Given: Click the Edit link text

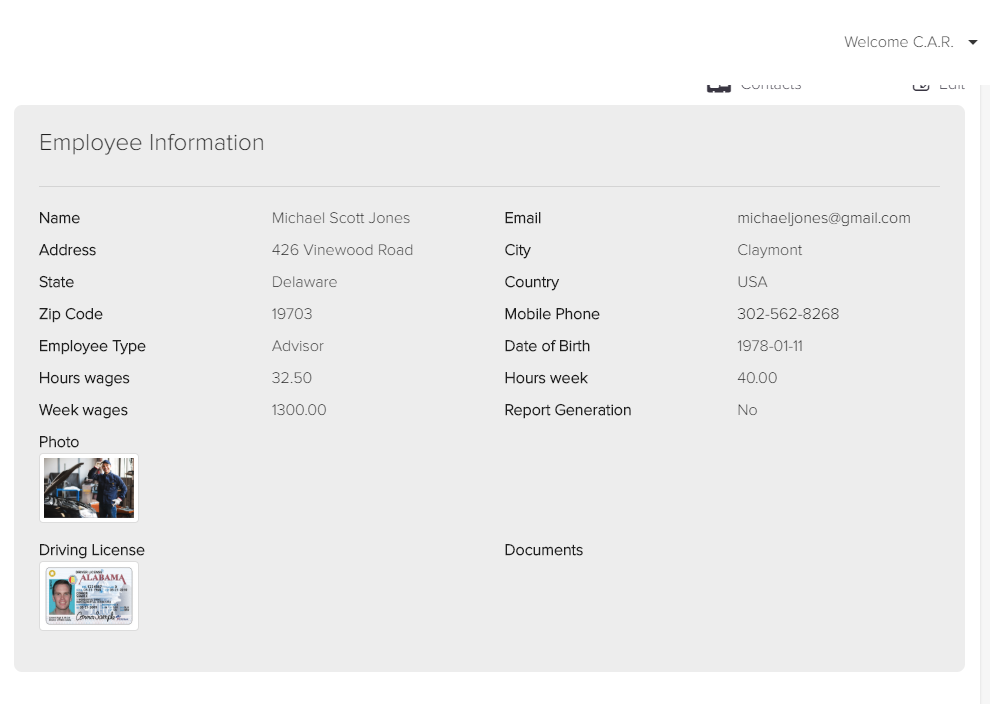Looking at the screenshot, I should (951, 87).
